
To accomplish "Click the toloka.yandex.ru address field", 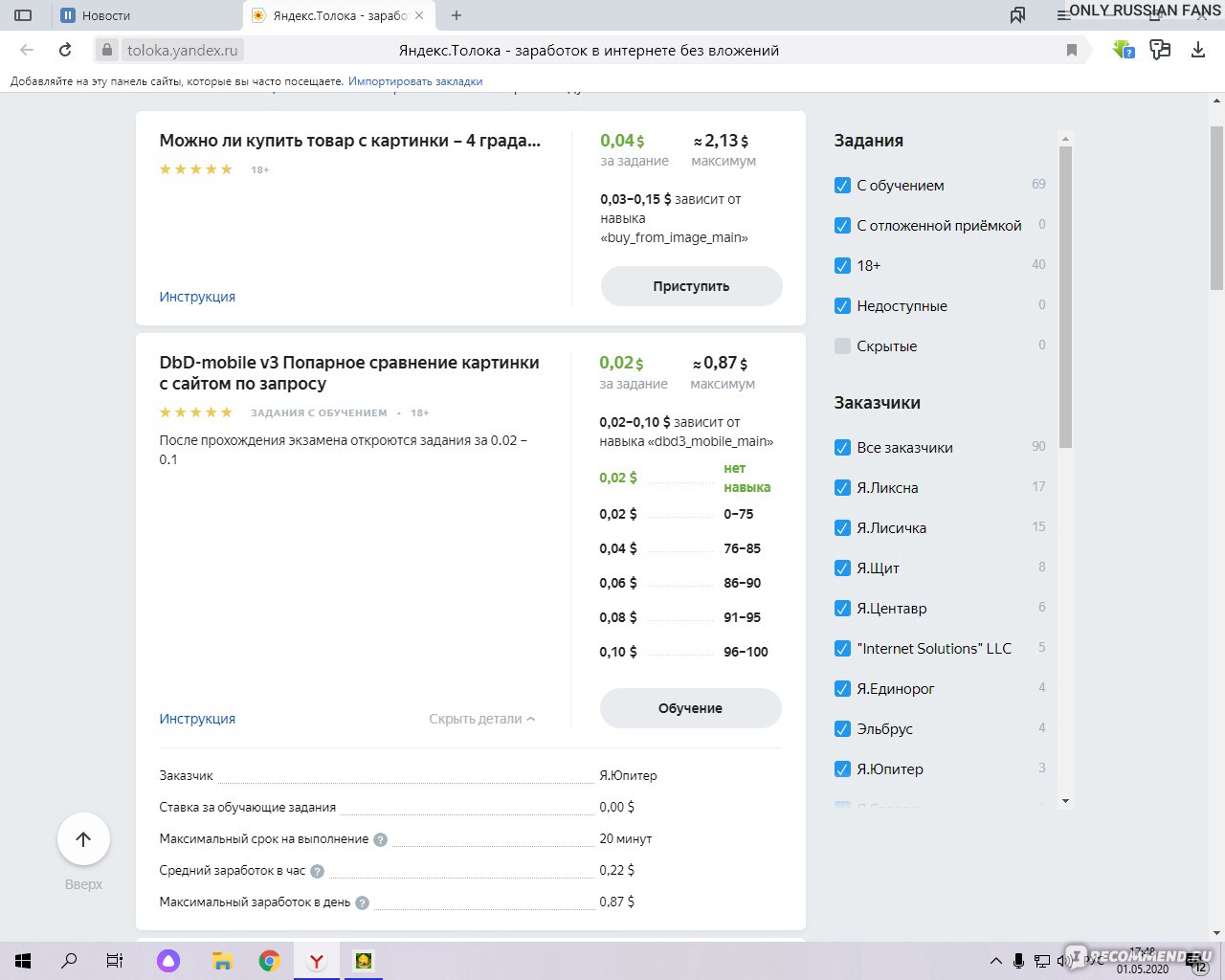I will pos(182,50).
